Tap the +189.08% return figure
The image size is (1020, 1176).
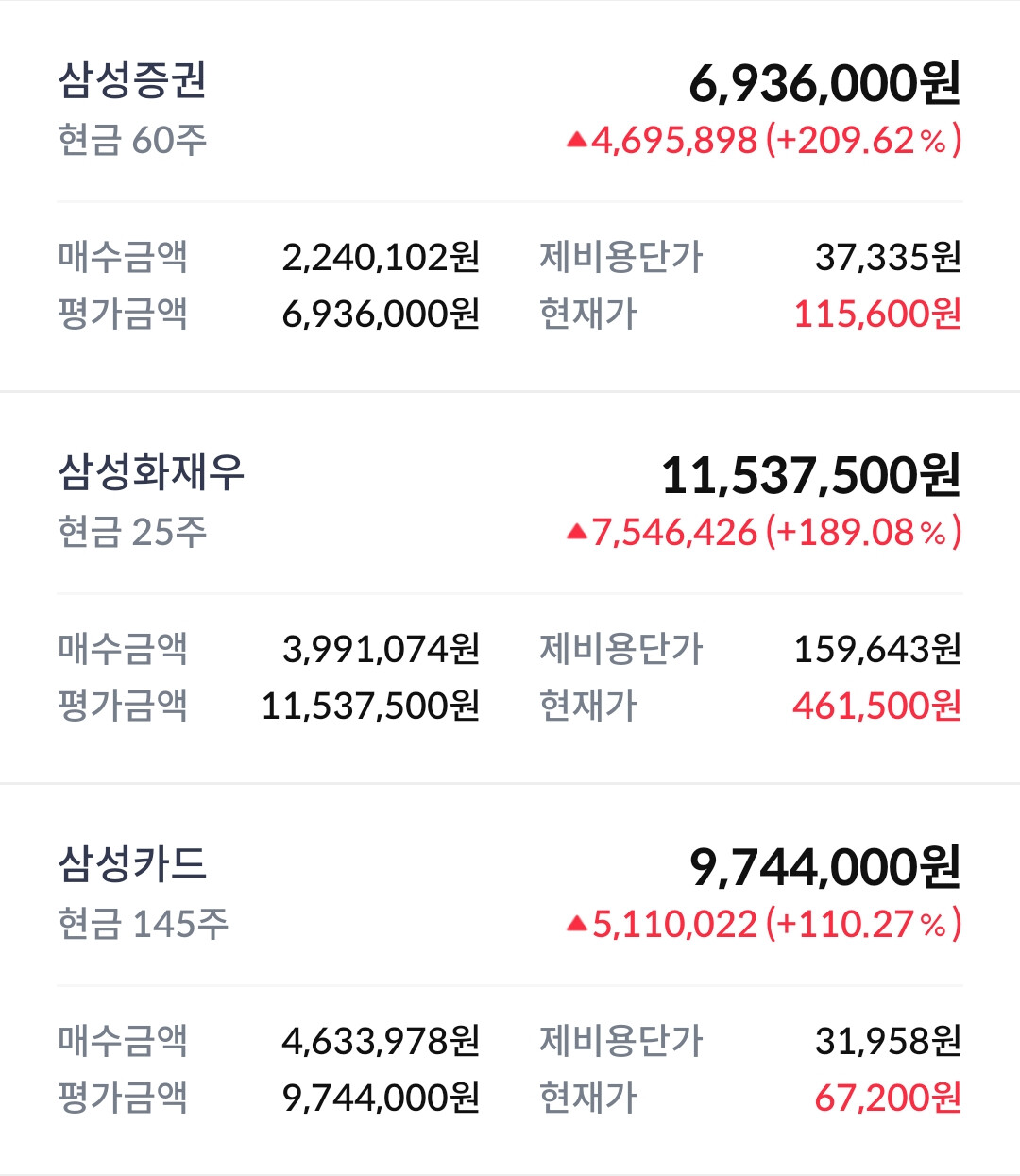click(x=863, y=533)
